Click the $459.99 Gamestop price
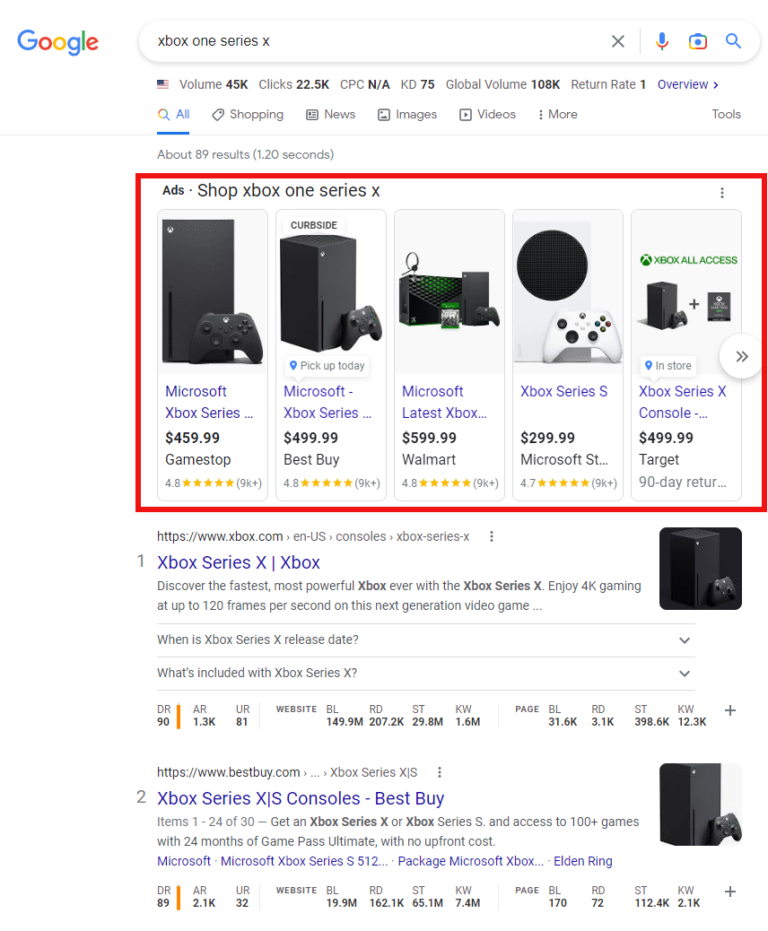The height and width of the screenshot is (931, 768). pos(192,438)
